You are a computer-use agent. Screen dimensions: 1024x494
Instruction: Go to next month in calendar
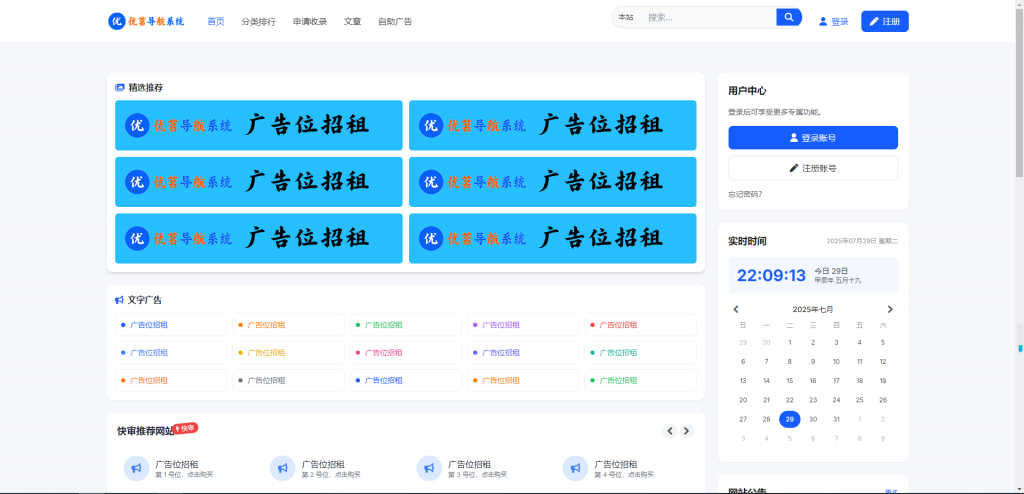click(889, 309)
